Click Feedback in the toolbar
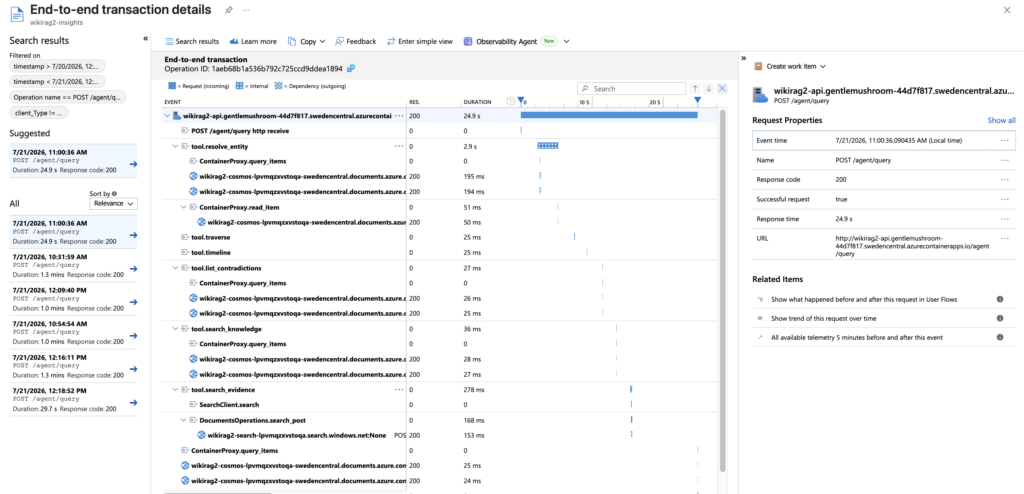Image resolution: width=1024 pixels, height=494 pixels. pyautogui.click(x=355, y=41)
